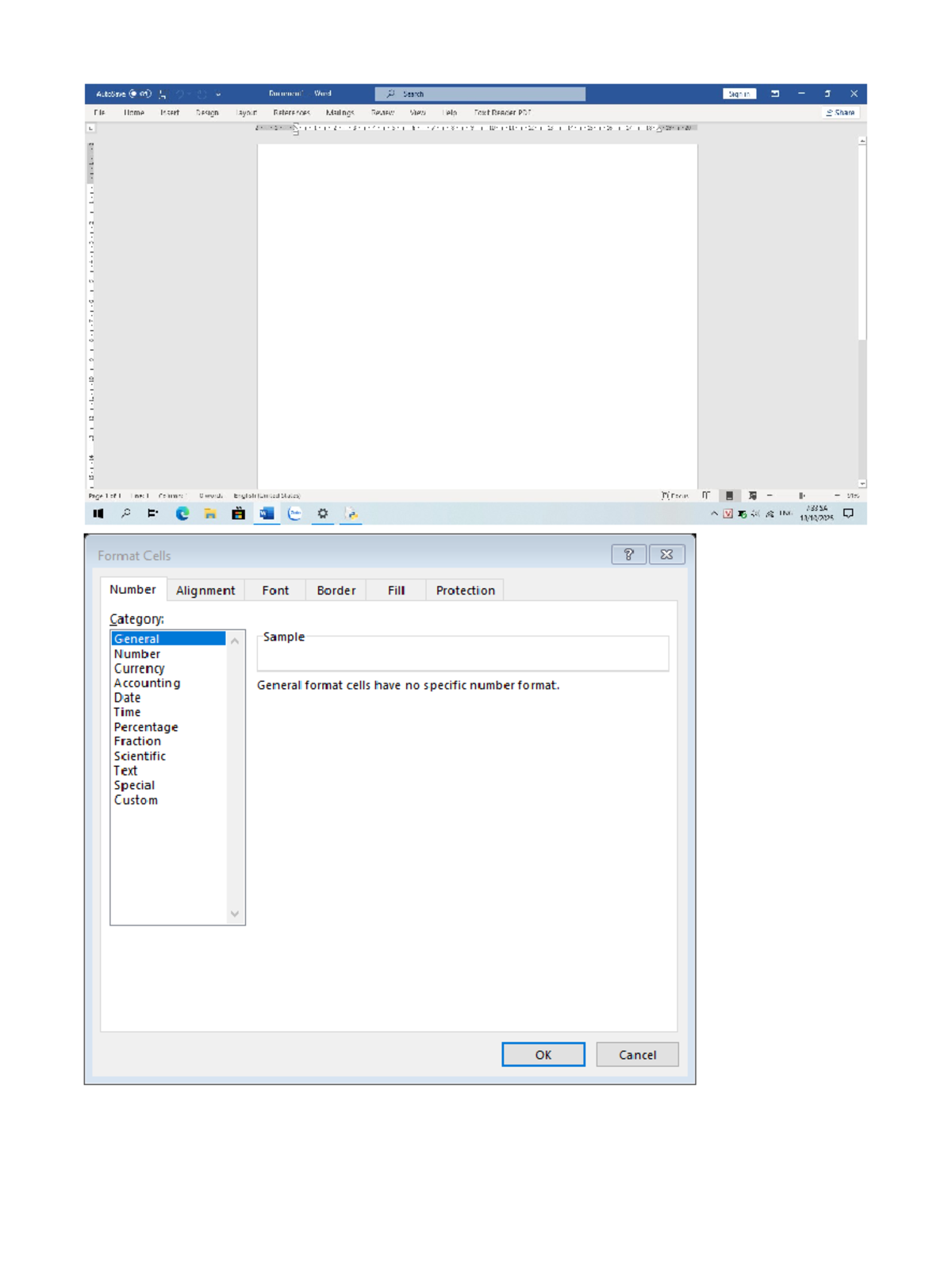952x1270 pixels.
Task: Switch to the Layout ribbon tab
Action: click(246, 113)
